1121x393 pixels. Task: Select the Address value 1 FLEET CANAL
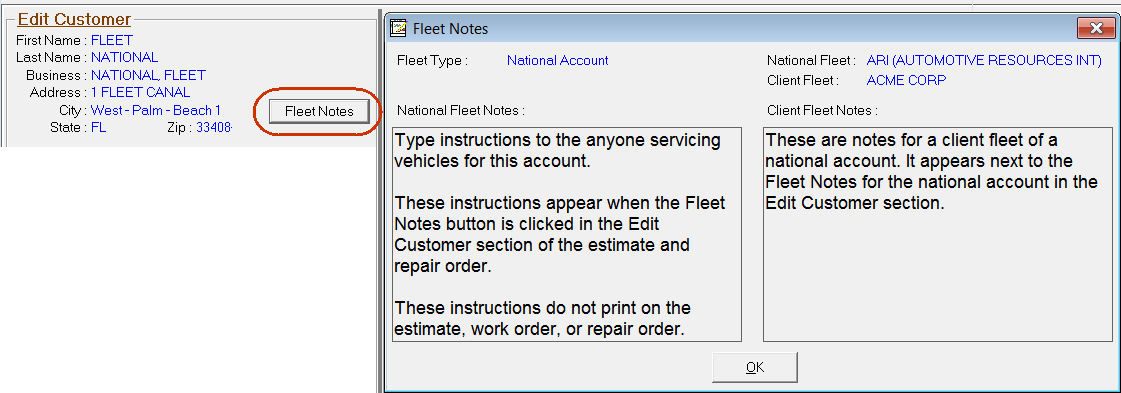point(140,92)
